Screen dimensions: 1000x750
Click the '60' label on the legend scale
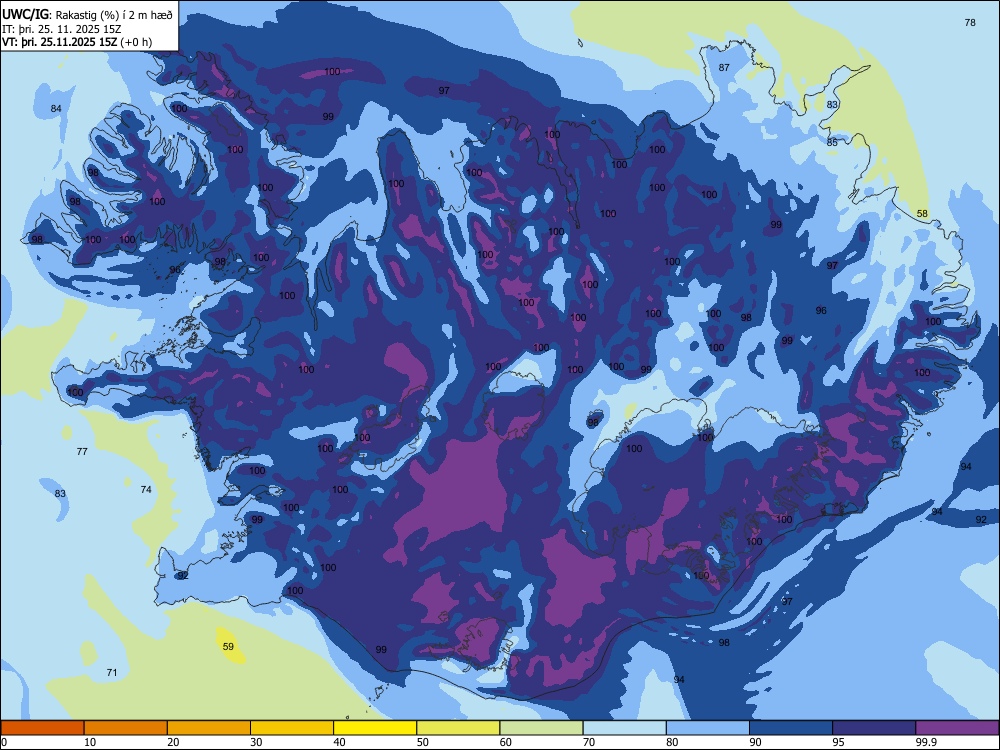(x=506, y=742)
